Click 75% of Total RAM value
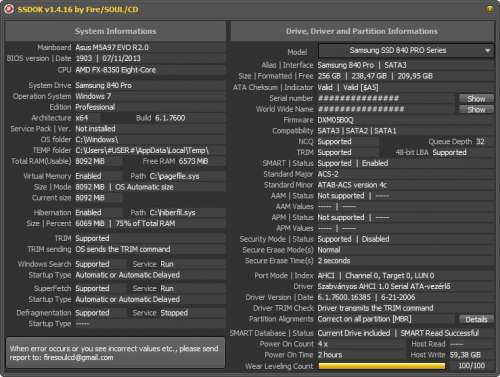 tap(145, 223)
